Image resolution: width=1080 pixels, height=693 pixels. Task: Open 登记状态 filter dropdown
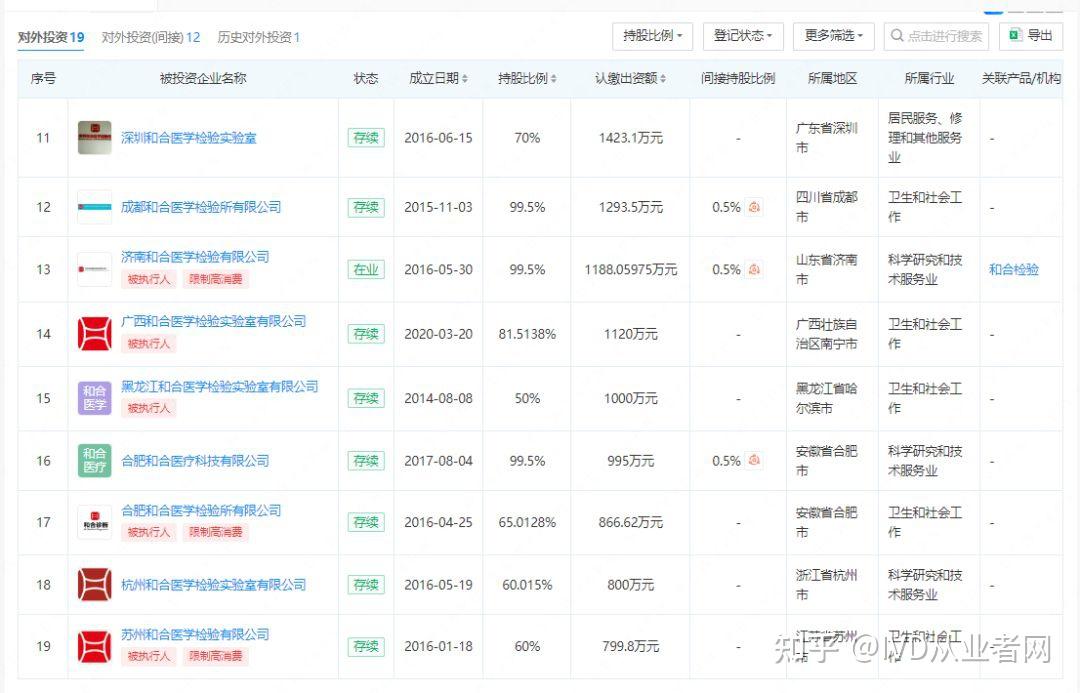pyautogui.click(x=743, y=36)
